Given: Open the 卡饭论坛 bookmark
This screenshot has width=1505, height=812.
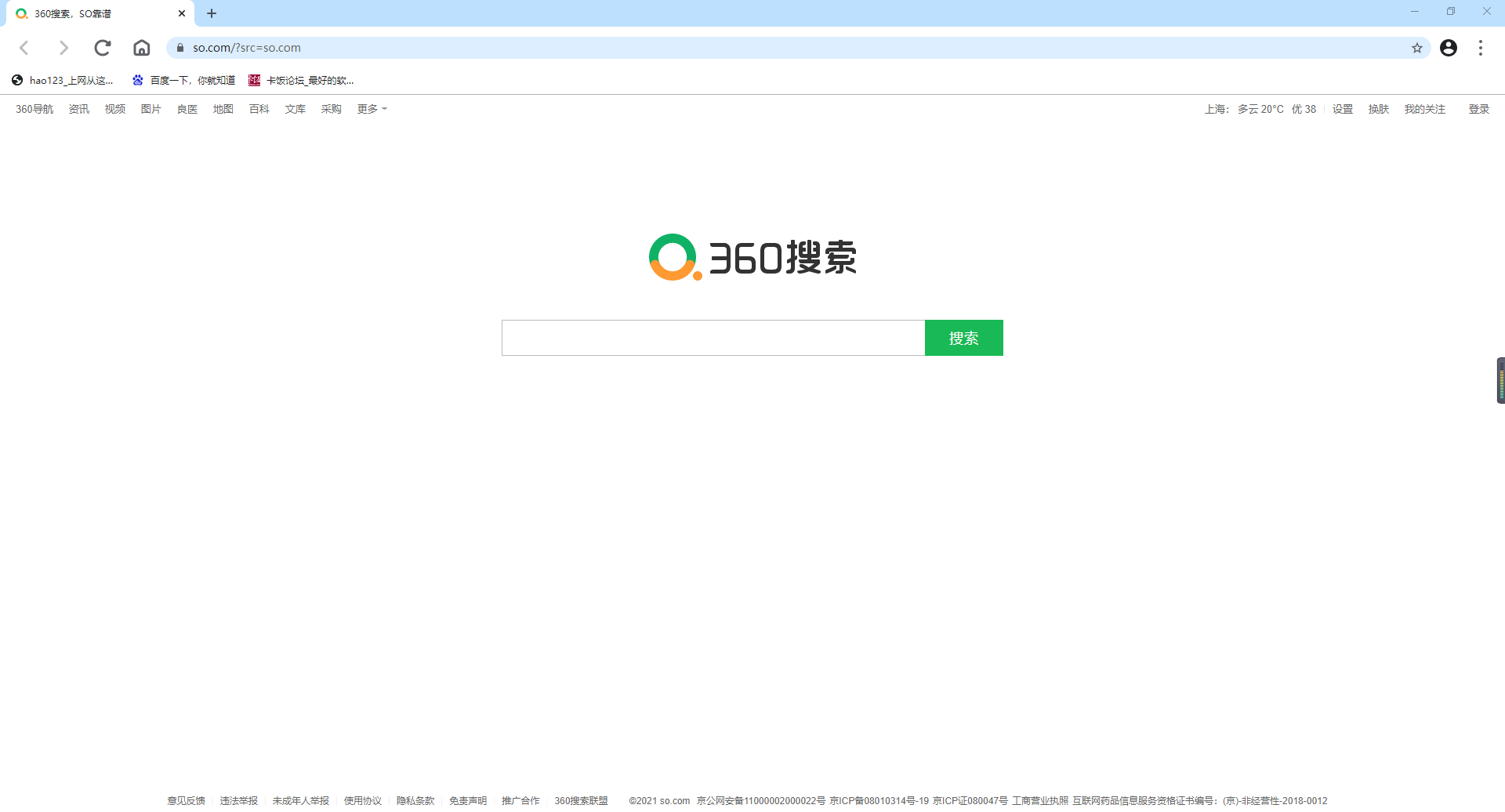Looking at the screenshot, I should pos(301,80).
